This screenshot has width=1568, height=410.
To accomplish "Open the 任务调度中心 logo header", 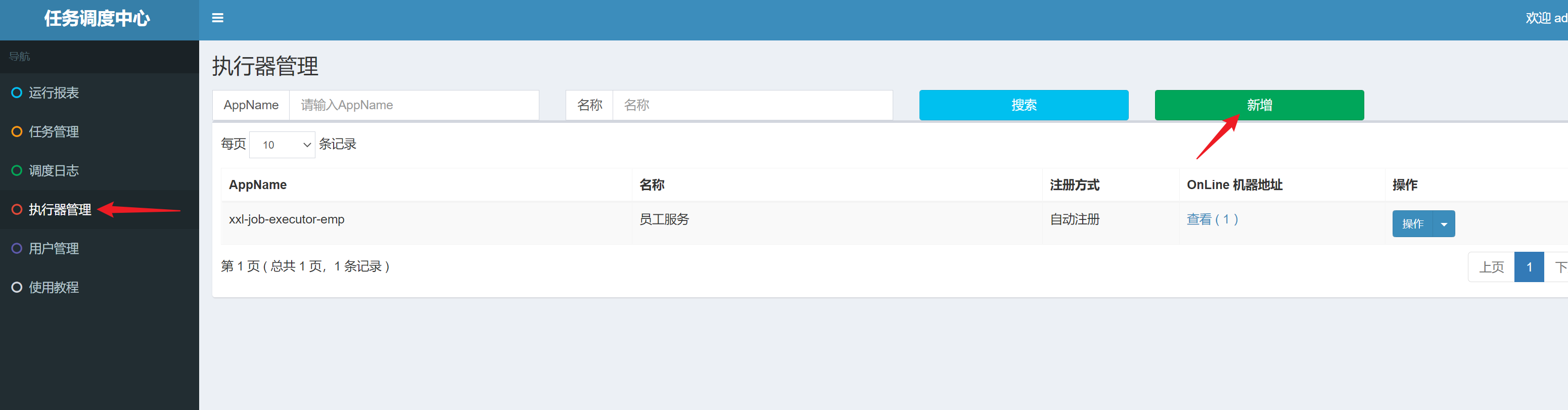I will (98, 19).
